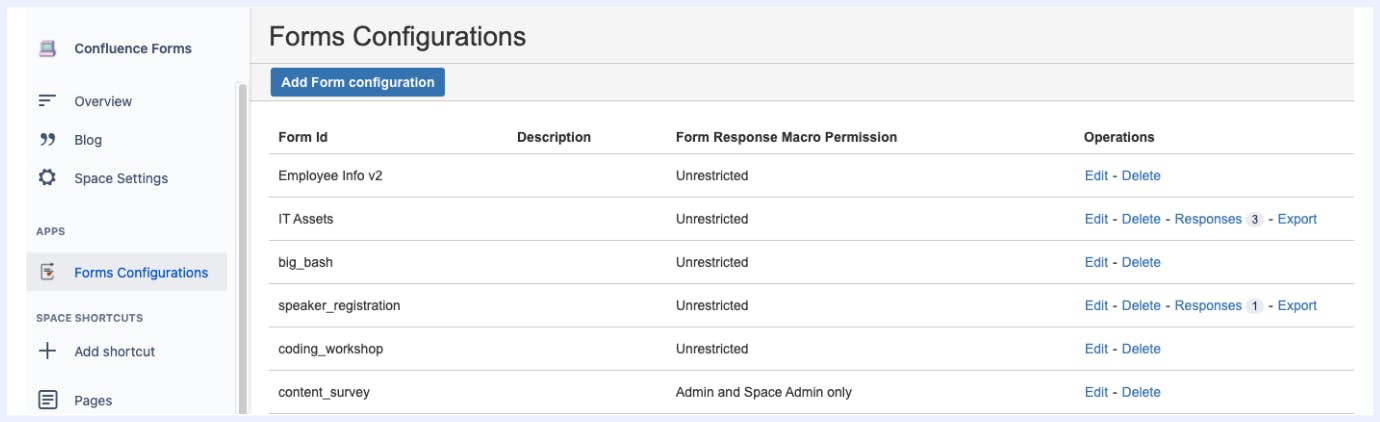Open Responses for IT Assets
The width and height of the screenshot is (1380, 422).
pyautogui.click(x=1208, y=219)
